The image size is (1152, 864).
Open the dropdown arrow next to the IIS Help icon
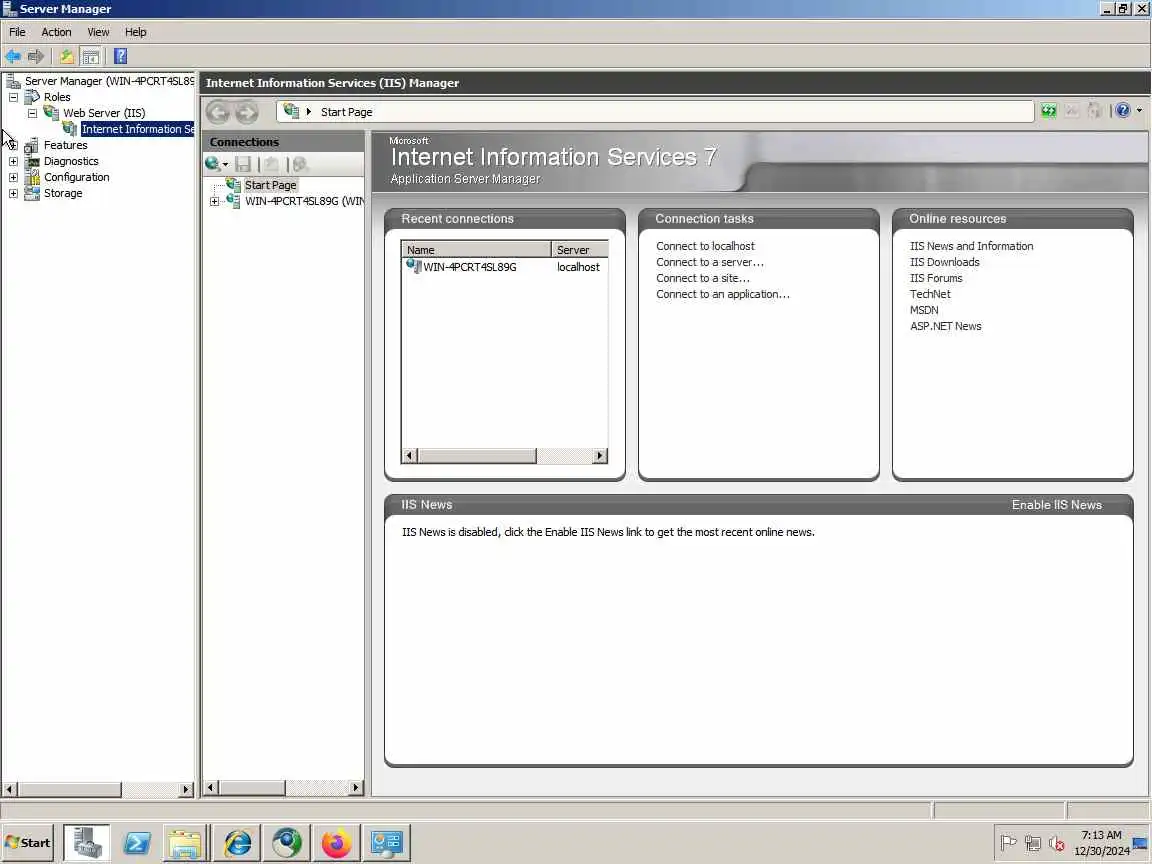click(x=1139, y=111)
